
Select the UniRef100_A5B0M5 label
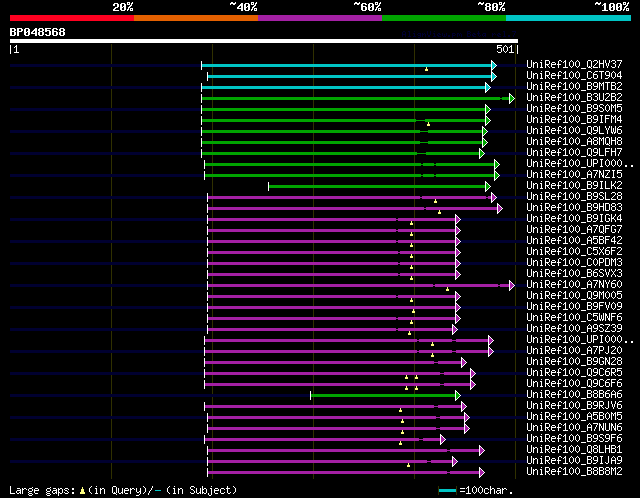point(574,417)
